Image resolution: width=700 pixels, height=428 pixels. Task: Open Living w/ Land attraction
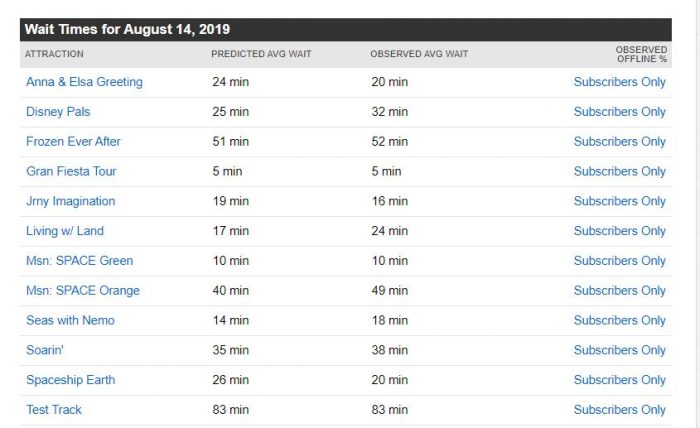point(65,231)
